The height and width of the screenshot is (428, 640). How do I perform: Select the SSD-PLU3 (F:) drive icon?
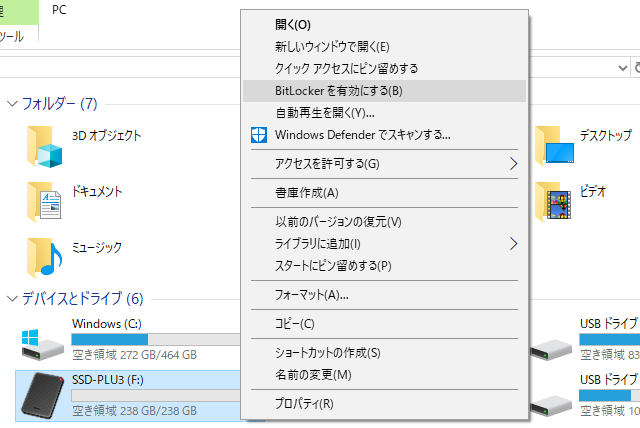pyautogui.click(x=42, y=395)
